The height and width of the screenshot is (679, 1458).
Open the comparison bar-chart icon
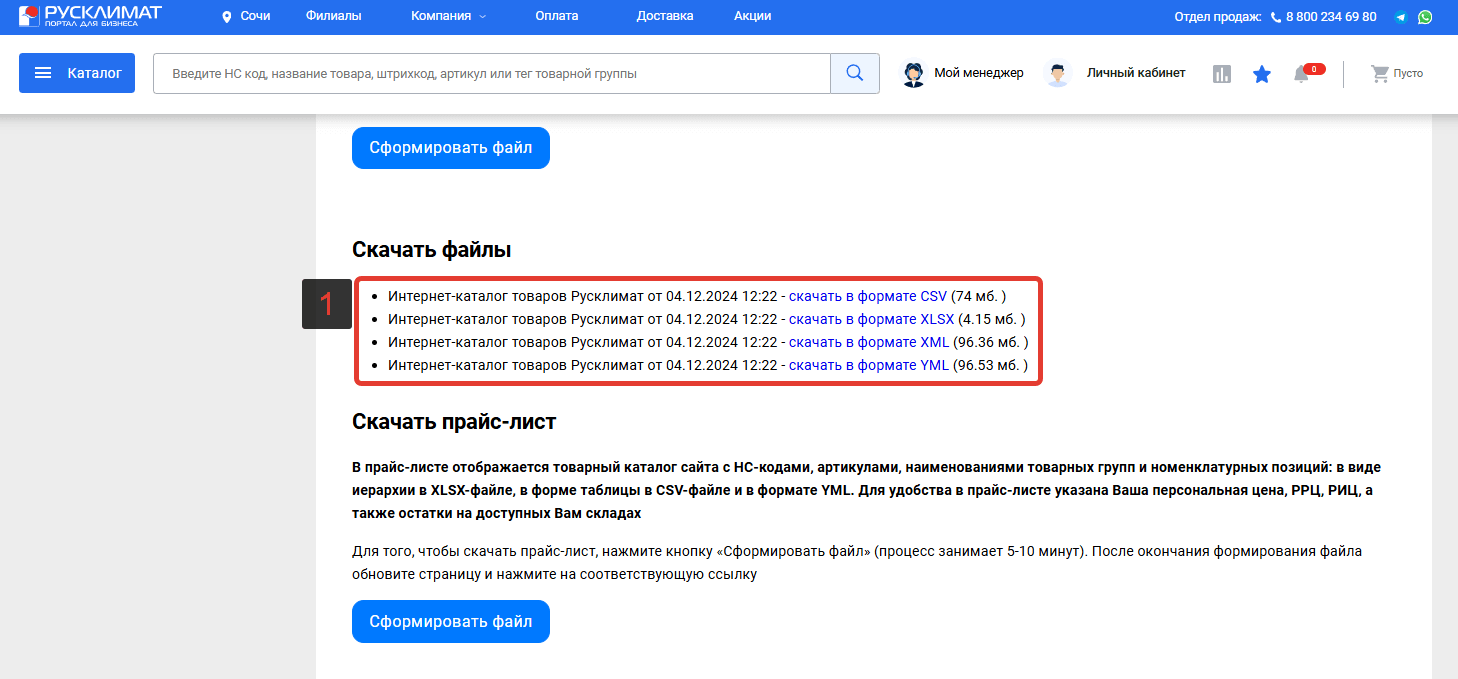(x=1222, y=74)
